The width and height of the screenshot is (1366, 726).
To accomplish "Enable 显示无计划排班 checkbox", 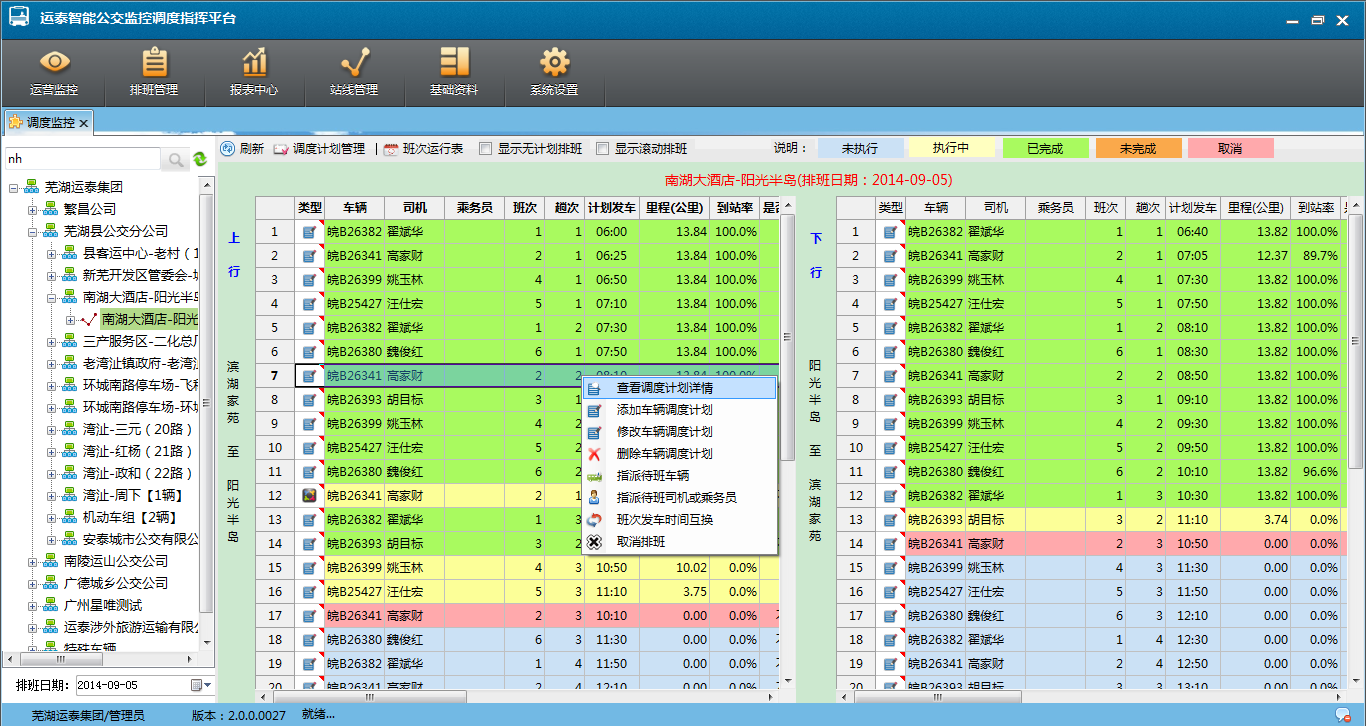I will [x=486, y=149].
